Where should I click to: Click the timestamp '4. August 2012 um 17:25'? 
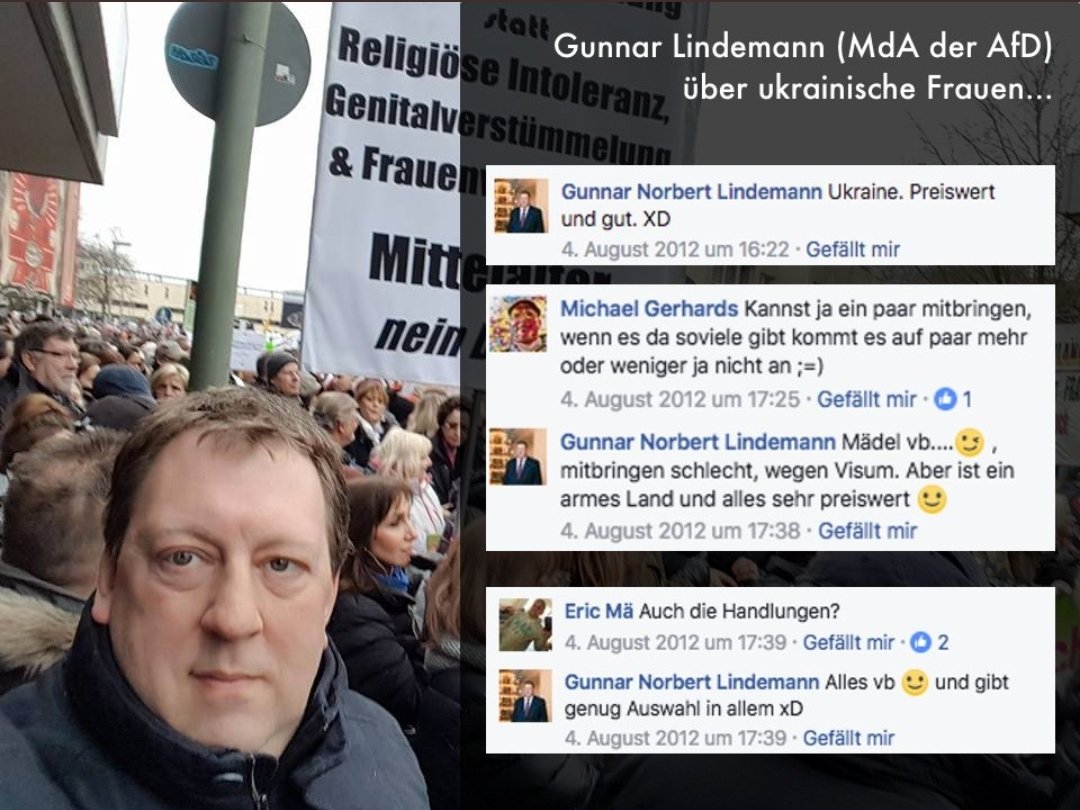(681, 399)
